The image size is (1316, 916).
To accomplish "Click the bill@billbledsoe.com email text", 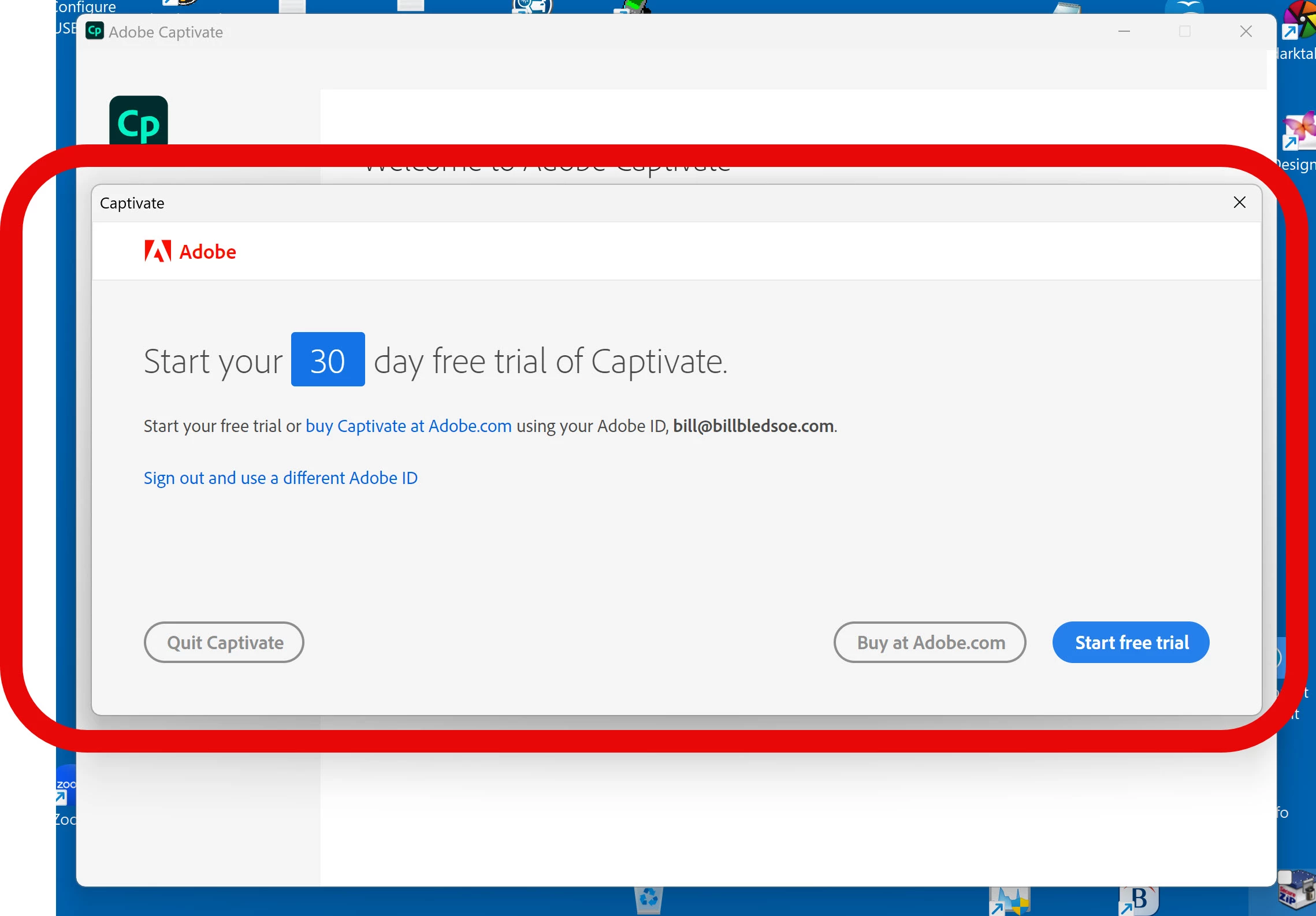I will pos(753,426).
